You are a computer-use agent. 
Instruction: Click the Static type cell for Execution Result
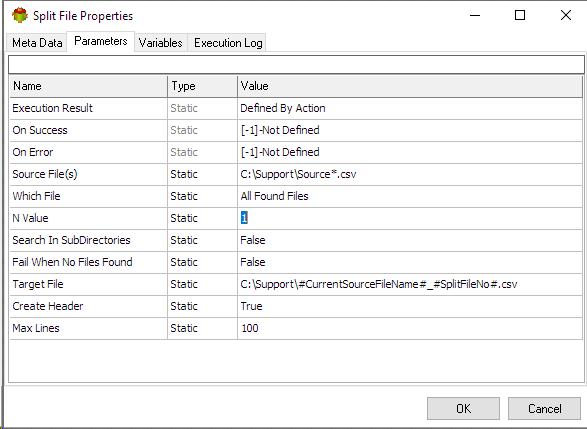click(203, 108)
